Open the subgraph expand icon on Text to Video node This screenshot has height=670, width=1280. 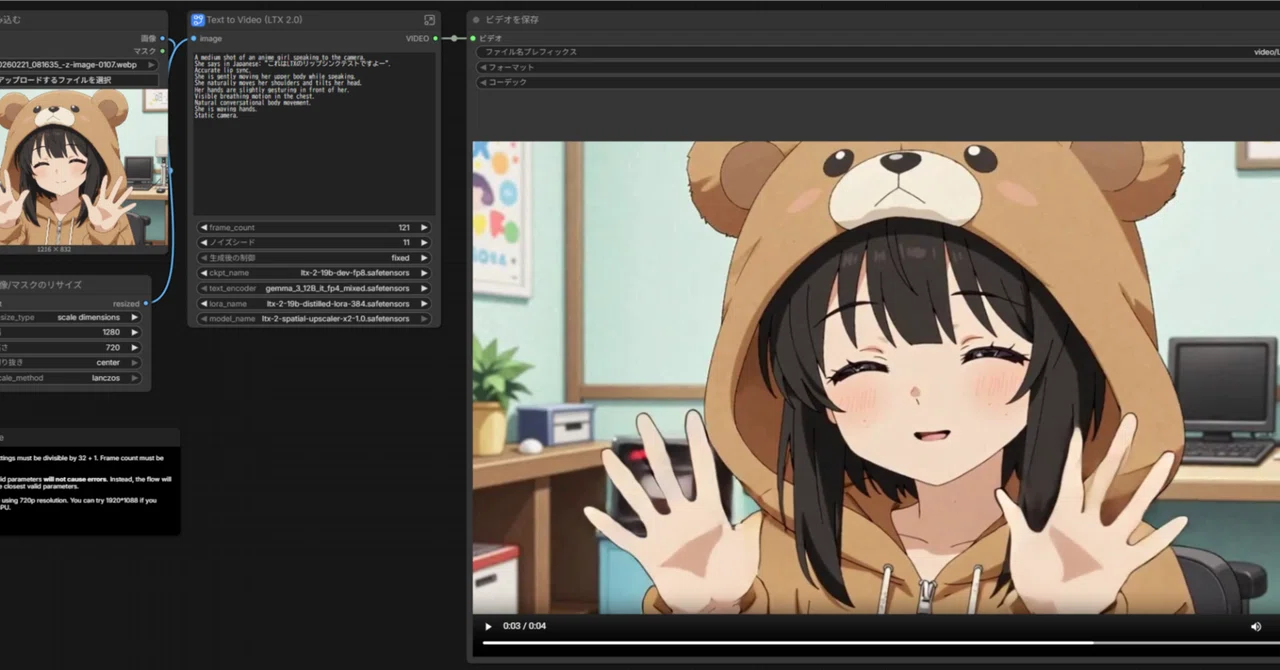pyautogui.click(x=429, y=20)
